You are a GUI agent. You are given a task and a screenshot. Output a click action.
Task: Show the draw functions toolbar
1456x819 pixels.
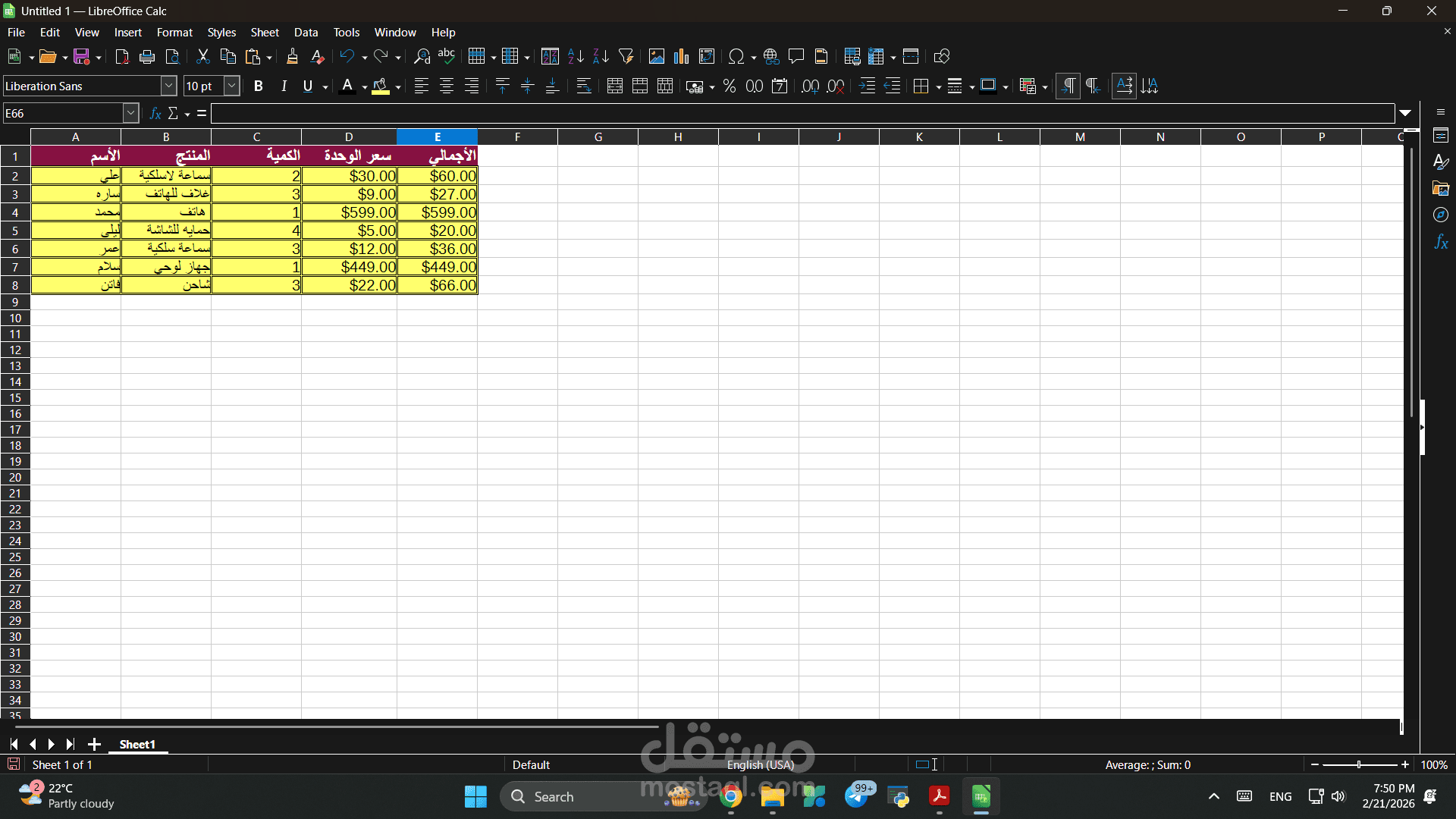tap(942, 56)
